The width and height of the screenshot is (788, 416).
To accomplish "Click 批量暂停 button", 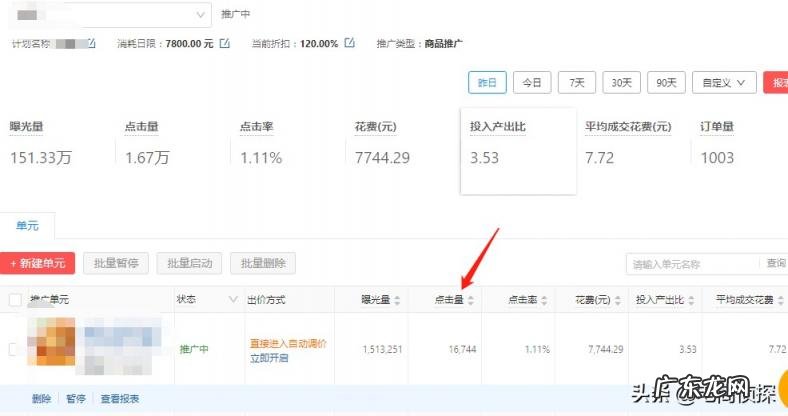I will coord(116,263).
